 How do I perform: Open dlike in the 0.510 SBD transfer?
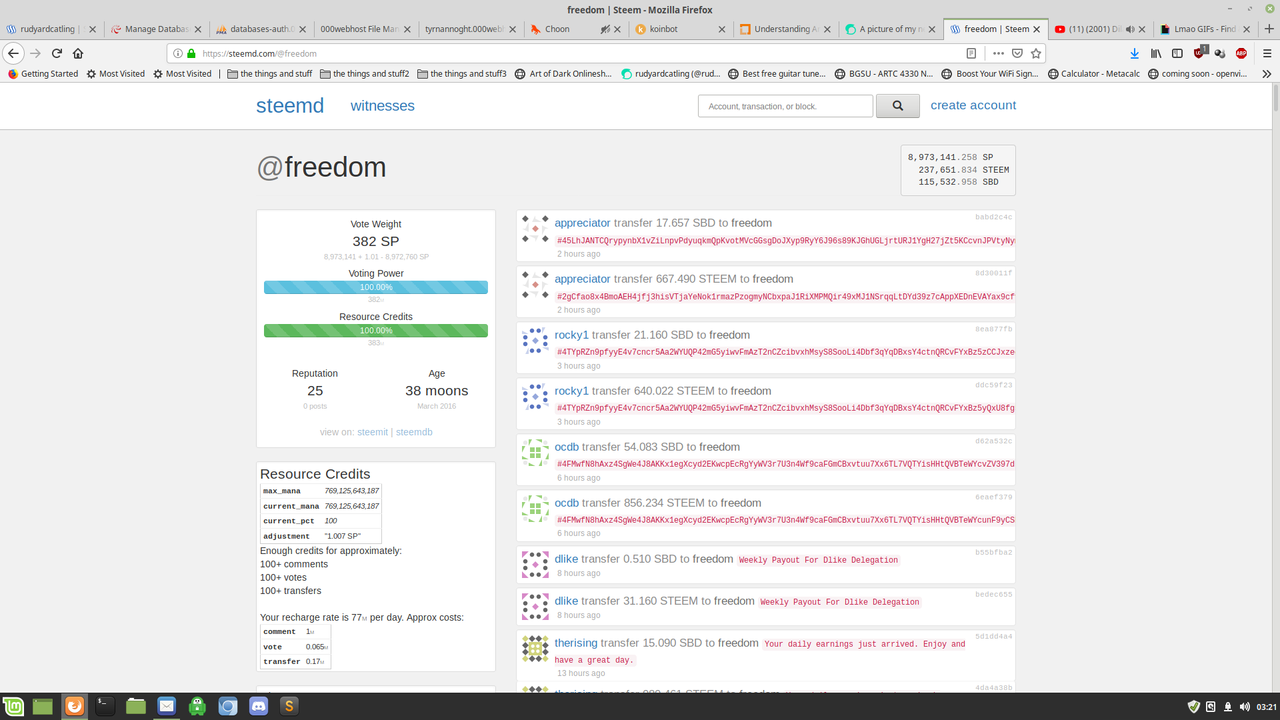click(566, 559)
